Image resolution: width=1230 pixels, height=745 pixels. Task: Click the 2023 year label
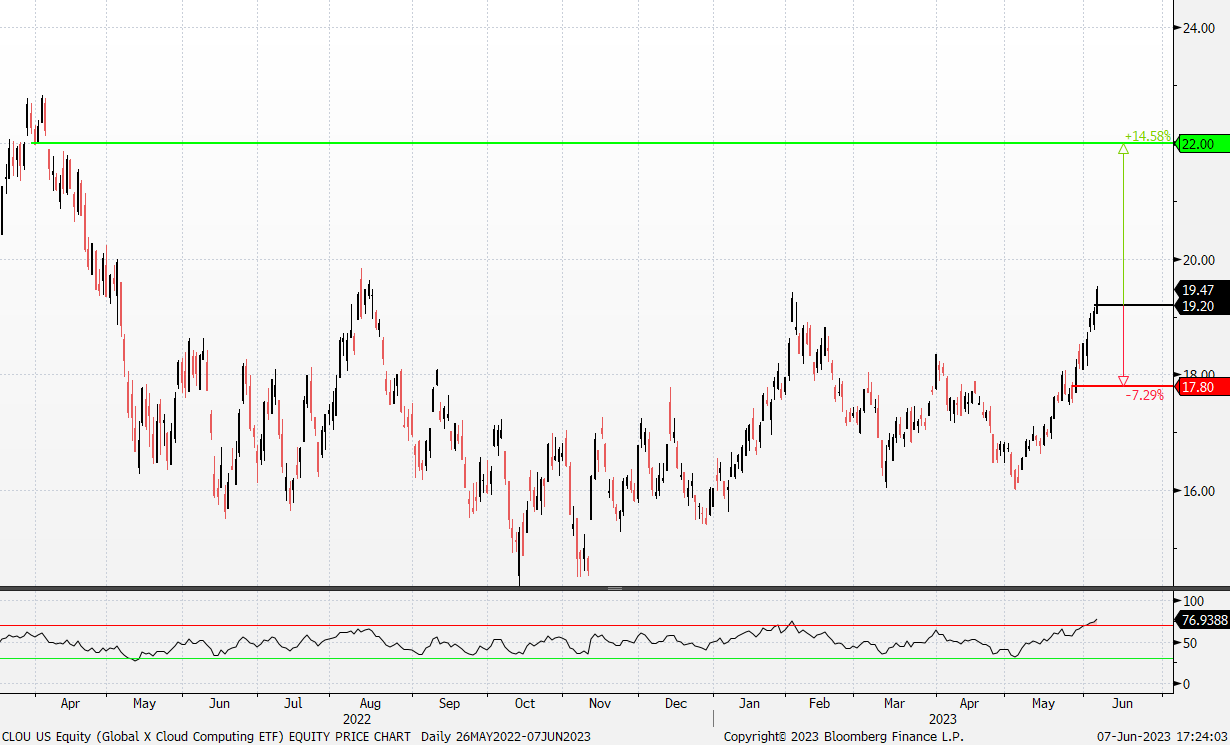(943, 719)
